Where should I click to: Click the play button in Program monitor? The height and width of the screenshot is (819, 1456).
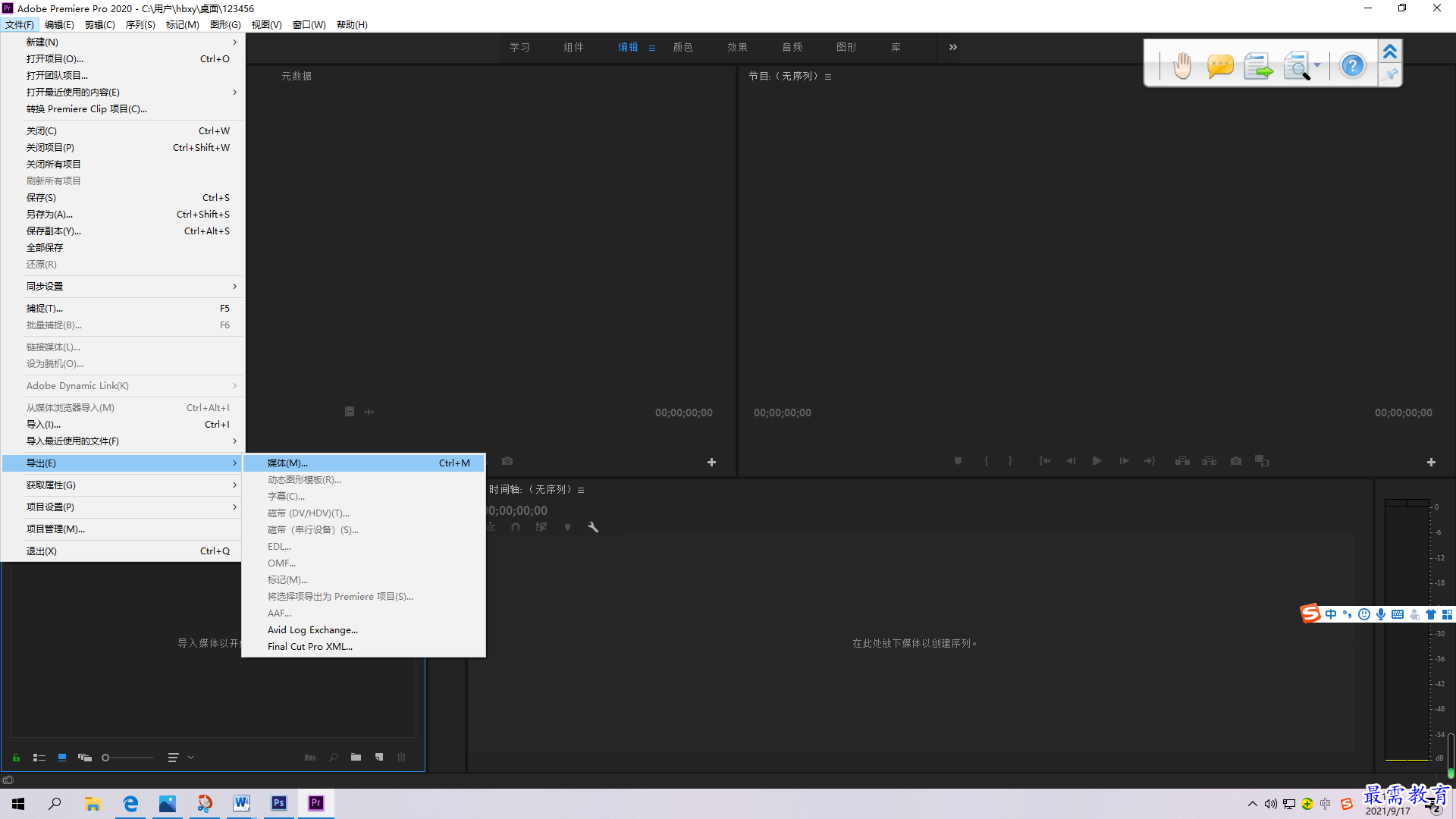pos(1097,461)
